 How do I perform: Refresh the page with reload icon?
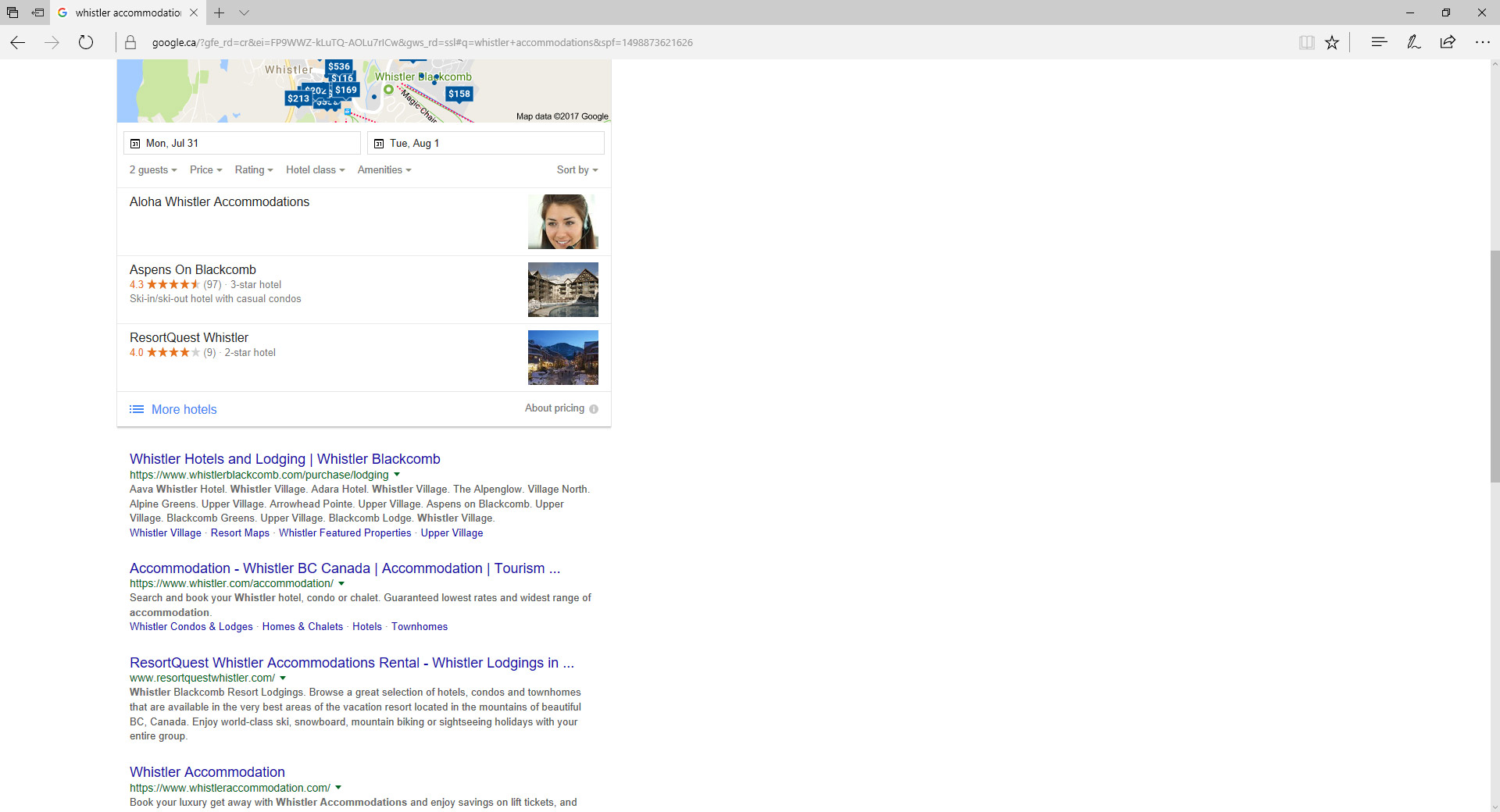(86, 43)
